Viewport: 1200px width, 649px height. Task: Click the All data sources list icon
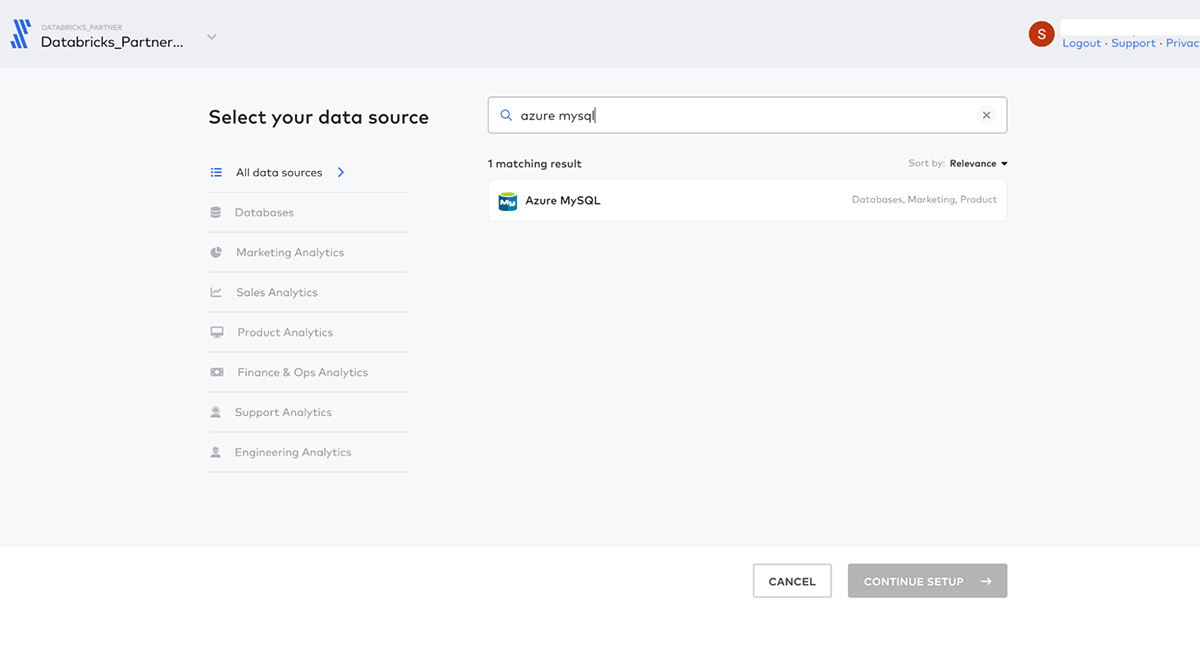click(216, 173)
